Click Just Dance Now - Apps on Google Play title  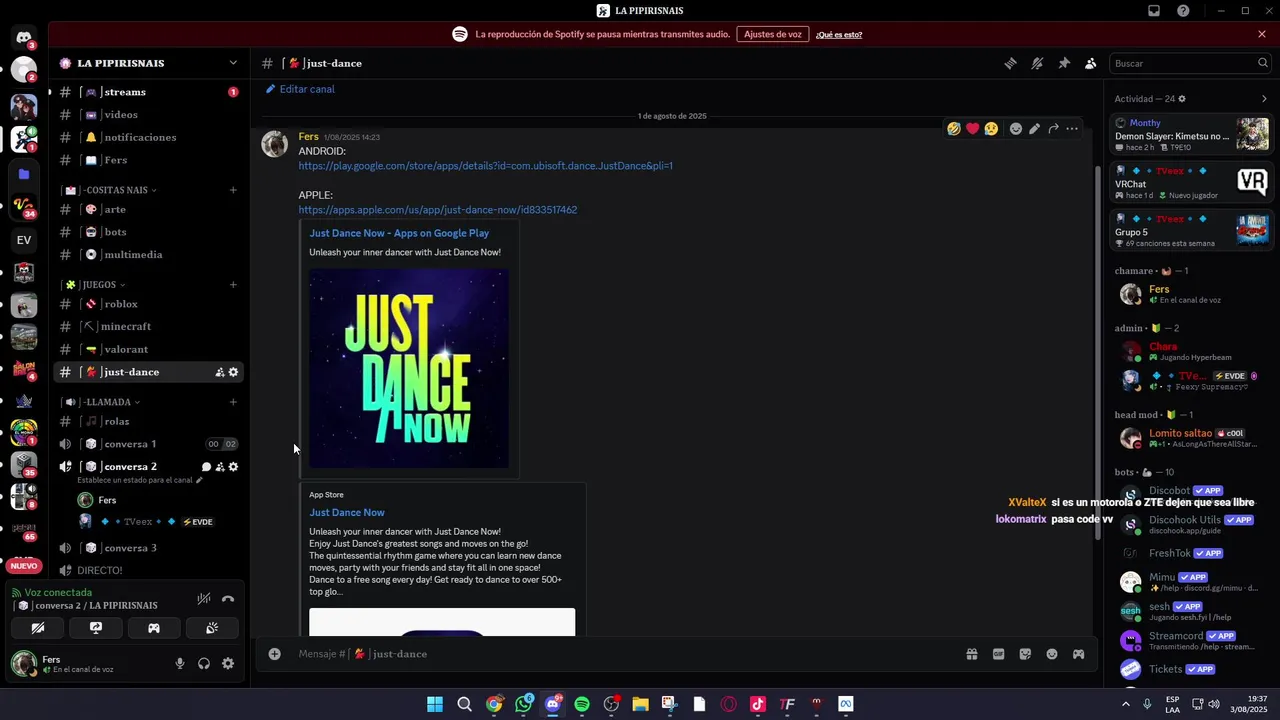tap(399, 233)
